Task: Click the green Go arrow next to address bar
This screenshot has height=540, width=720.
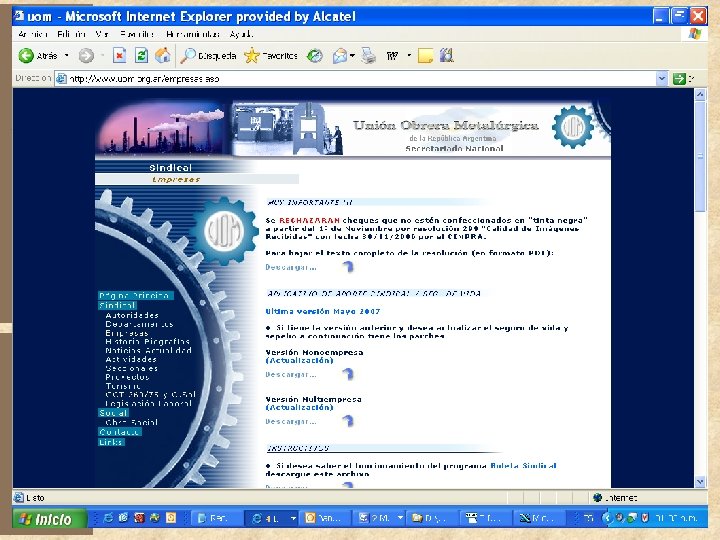Action: point(679,79)
